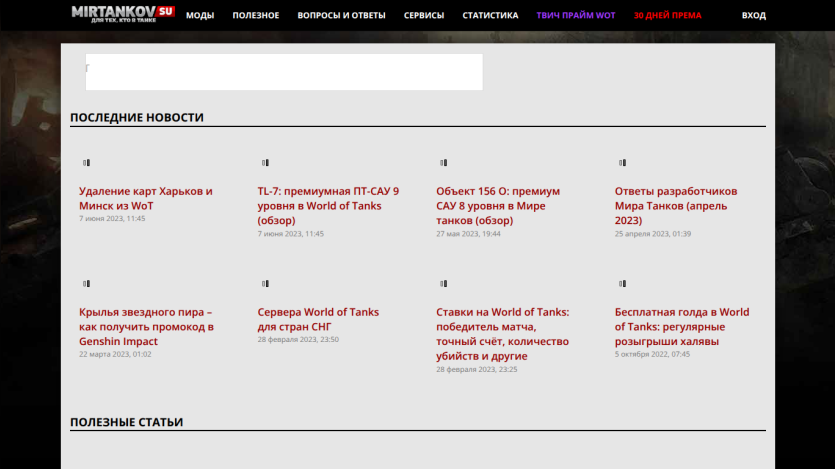Open the ПОЛЕЗНОЕ menu
This screenshot has width=835, height=469.
point(256,15)
